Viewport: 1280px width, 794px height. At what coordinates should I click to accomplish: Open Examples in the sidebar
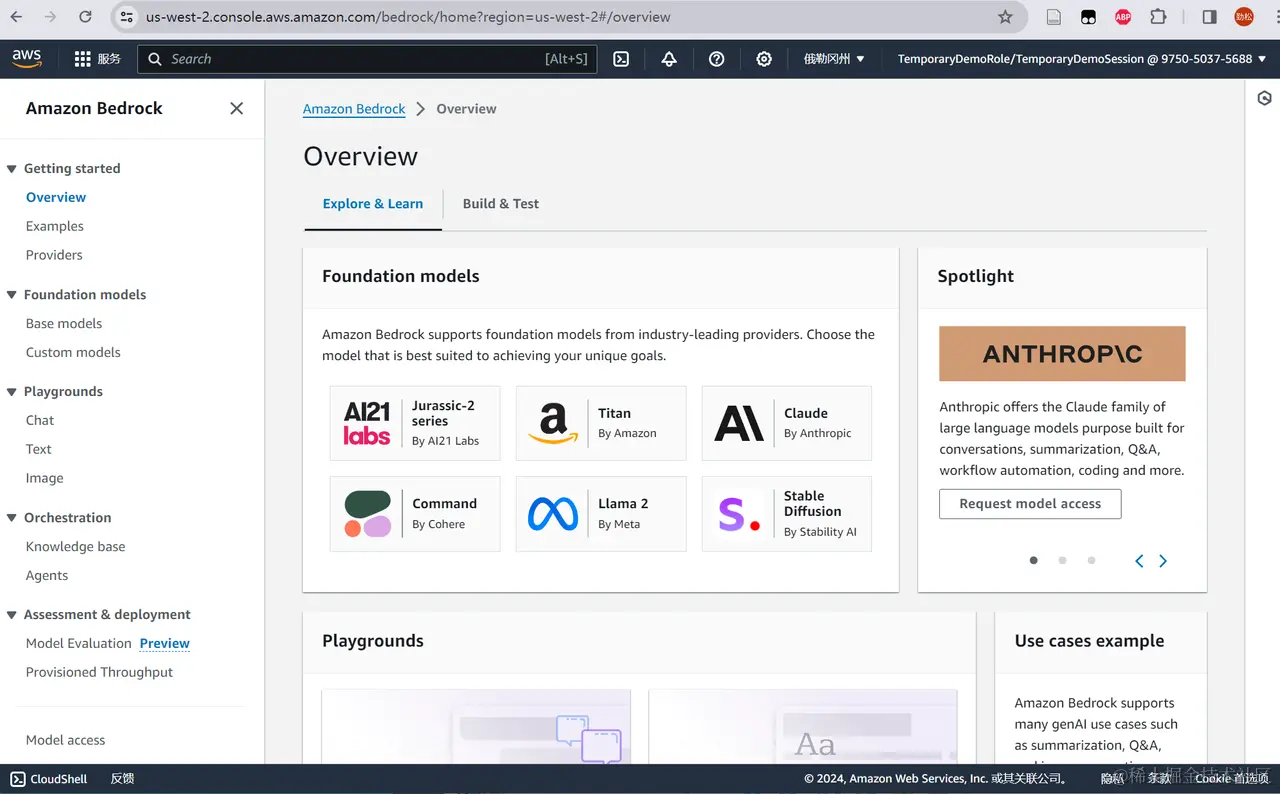coord(55,226)
